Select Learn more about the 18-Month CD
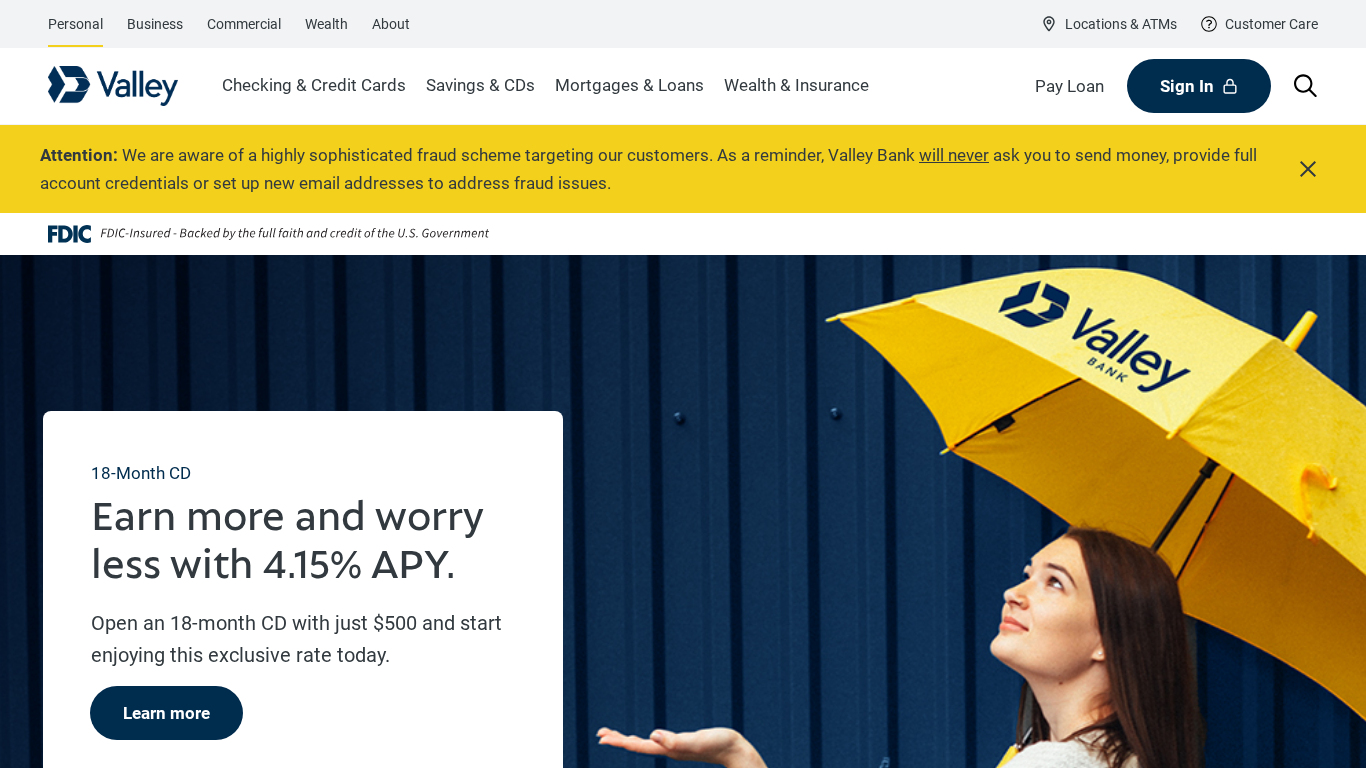Viewport: 1366px width, 768px height. pyautogui.click(x=166, y=713)
